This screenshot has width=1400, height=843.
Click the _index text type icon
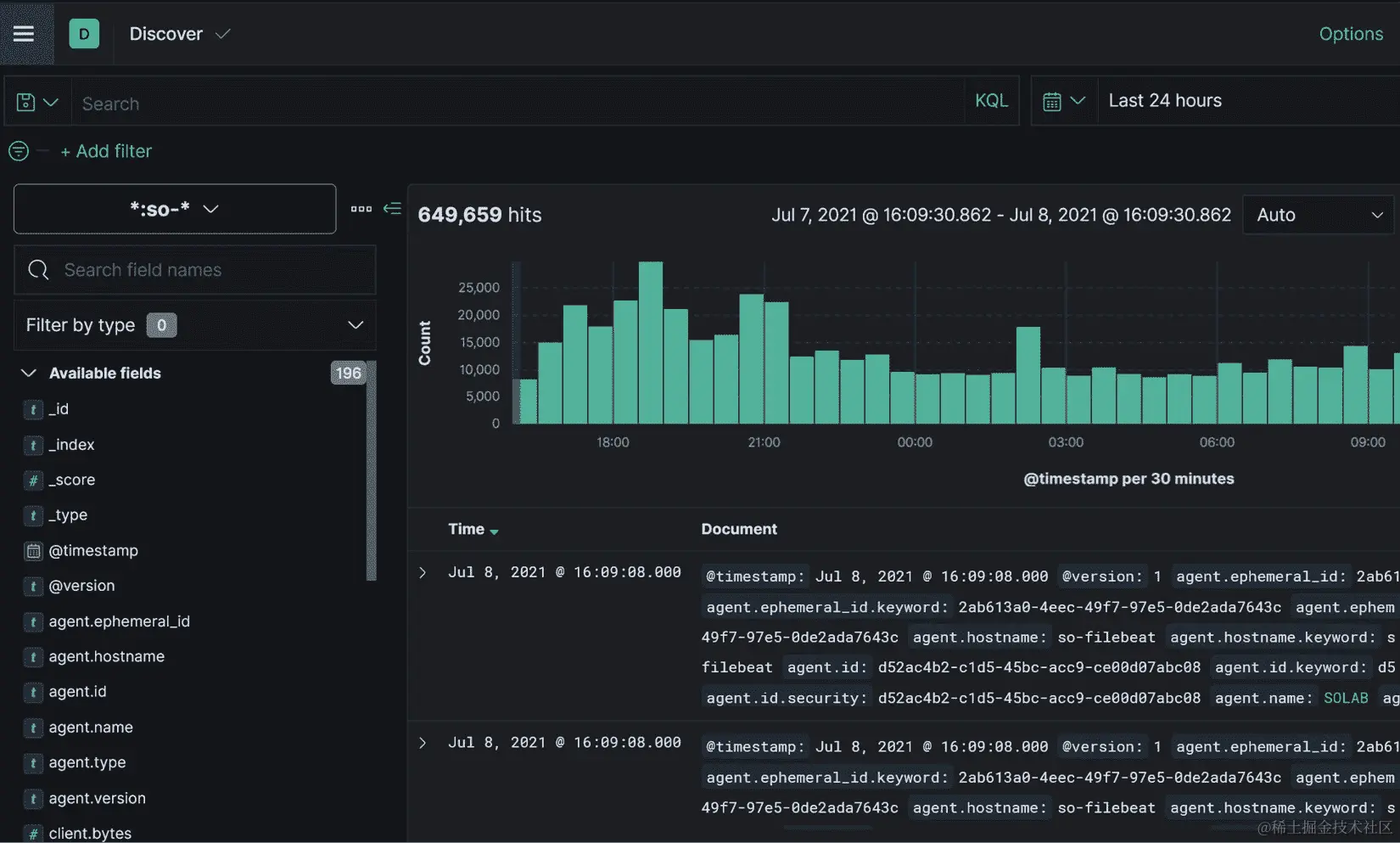32,445
